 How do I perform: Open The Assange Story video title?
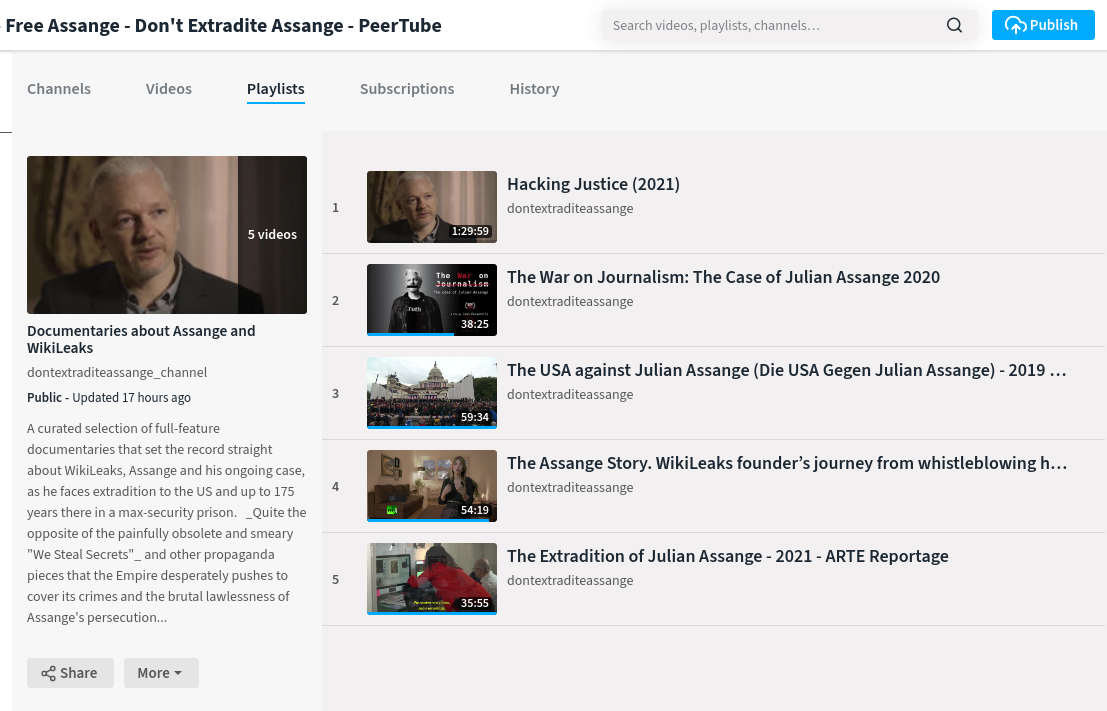pos(786,463)
